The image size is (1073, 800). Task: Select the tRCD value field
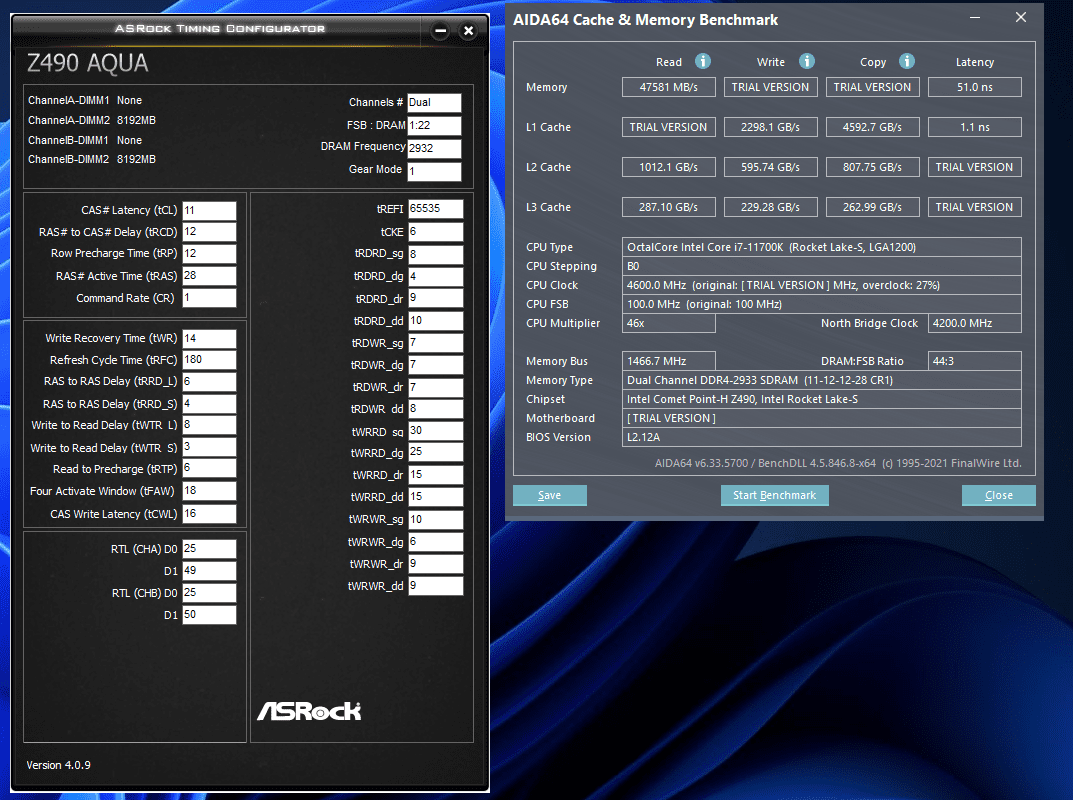click(209, 232)
